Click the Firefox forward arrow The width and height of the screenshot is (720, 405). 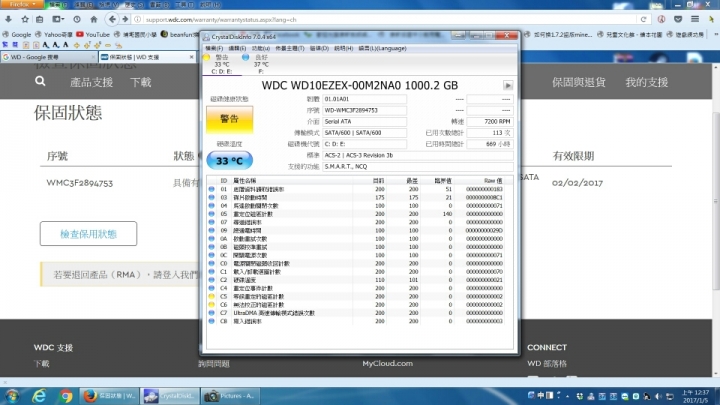coord(125,19)
